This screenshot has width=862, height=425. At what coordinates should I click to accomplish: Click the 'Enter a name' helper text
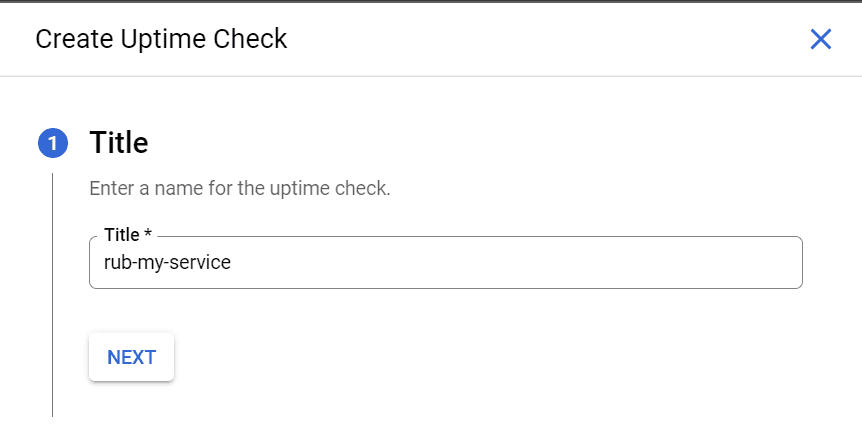click(x=239, y=188)
